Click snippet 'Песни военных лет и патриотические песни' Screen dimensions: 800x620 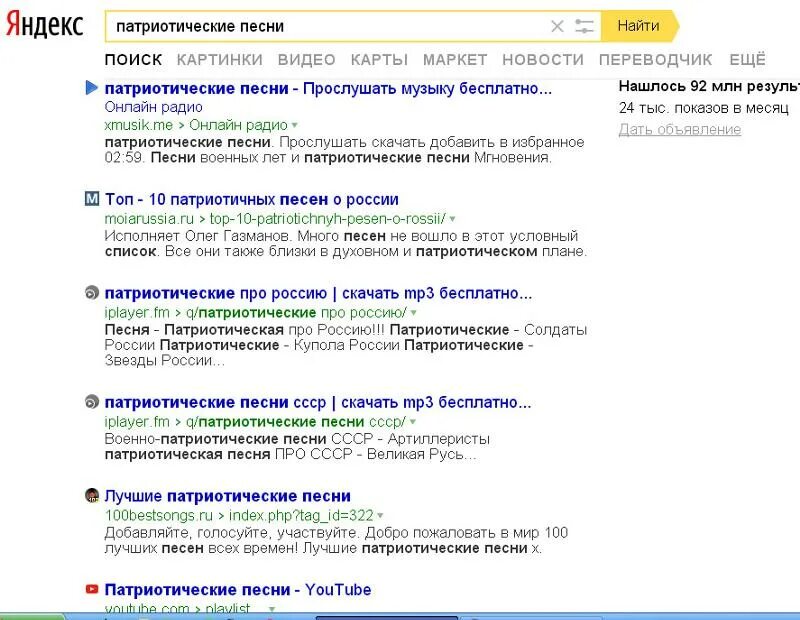(310, 158)
